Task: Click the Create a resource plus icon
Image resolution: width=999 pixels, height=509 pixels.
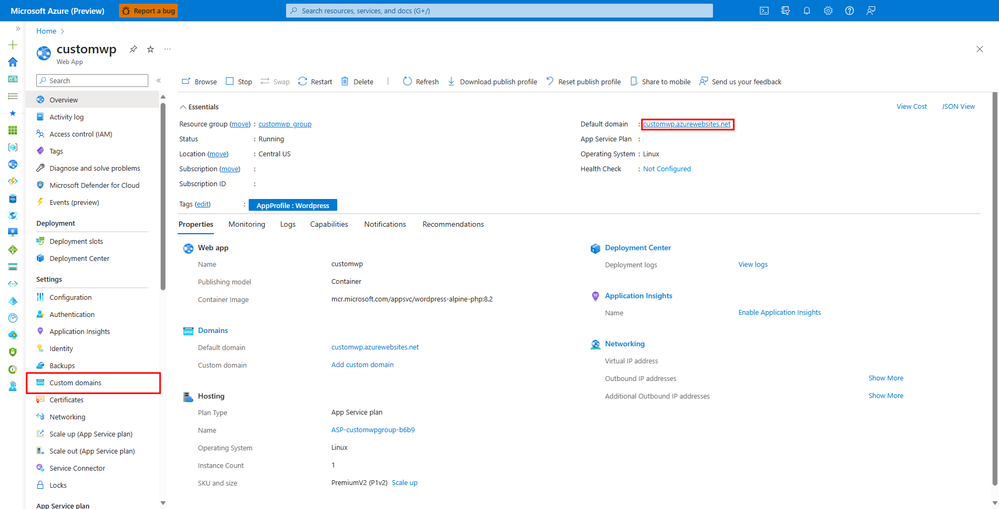Action: (12, 45)
